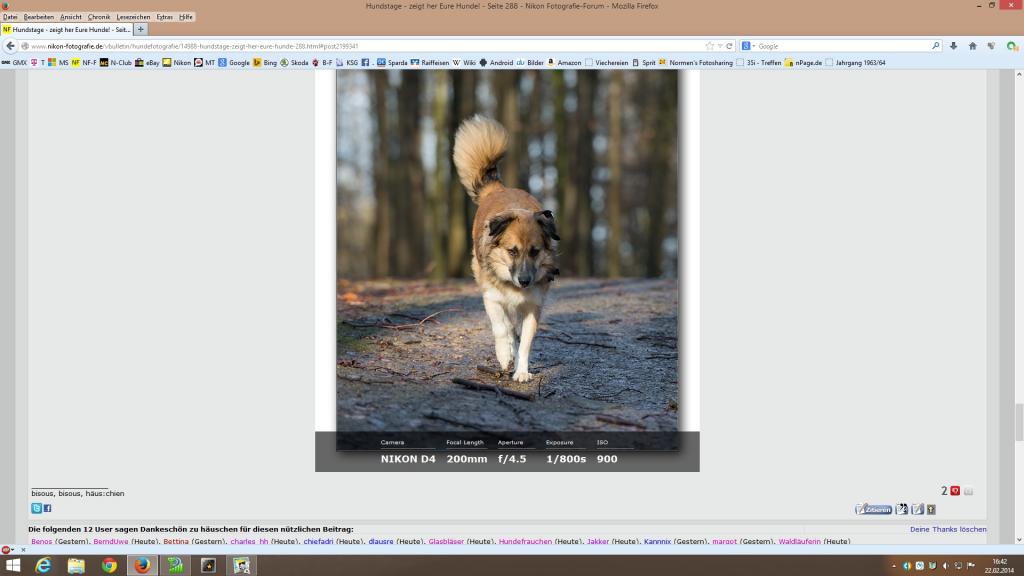Go to the Firefox home page icon
Viewport: 1024px width, 576px height.
point(972,46)
